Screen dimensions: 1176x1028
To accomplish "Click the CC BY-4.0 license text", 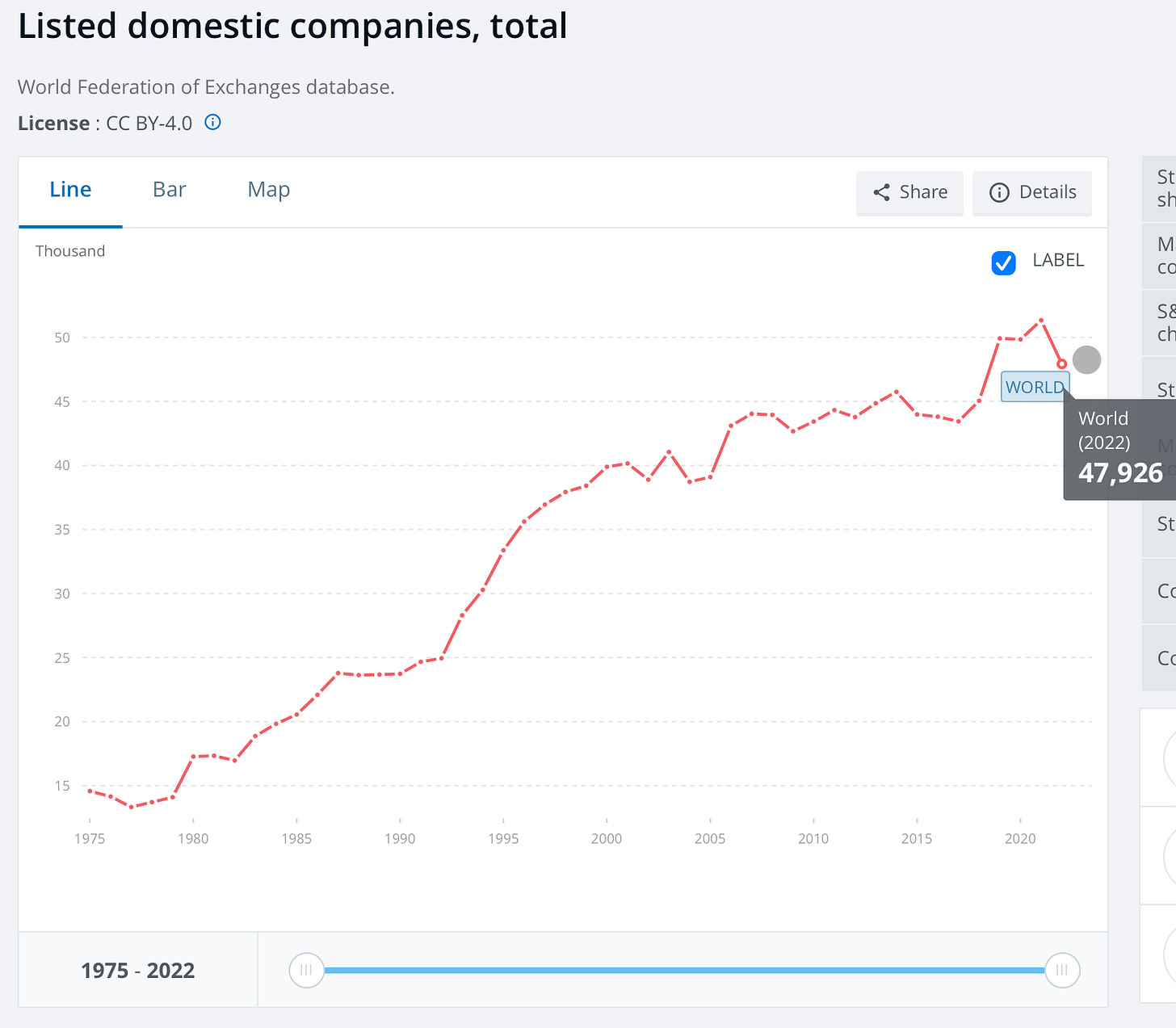I will click(x=149, y=124).
